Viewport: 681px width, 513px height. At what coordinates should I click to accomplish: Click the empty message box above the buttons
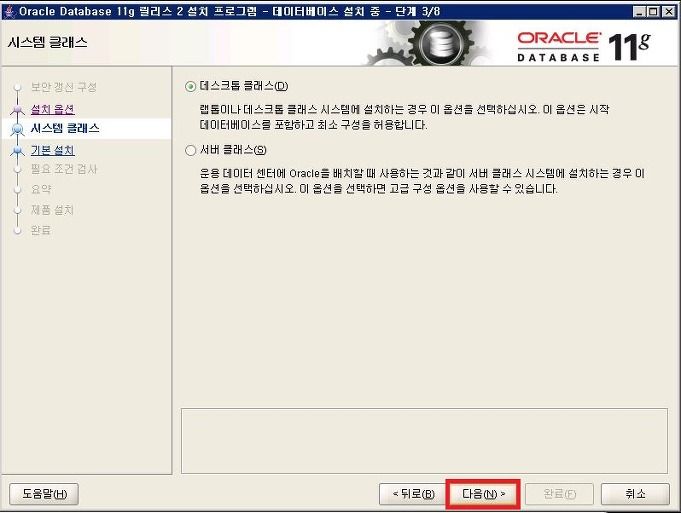click(424, 440)
